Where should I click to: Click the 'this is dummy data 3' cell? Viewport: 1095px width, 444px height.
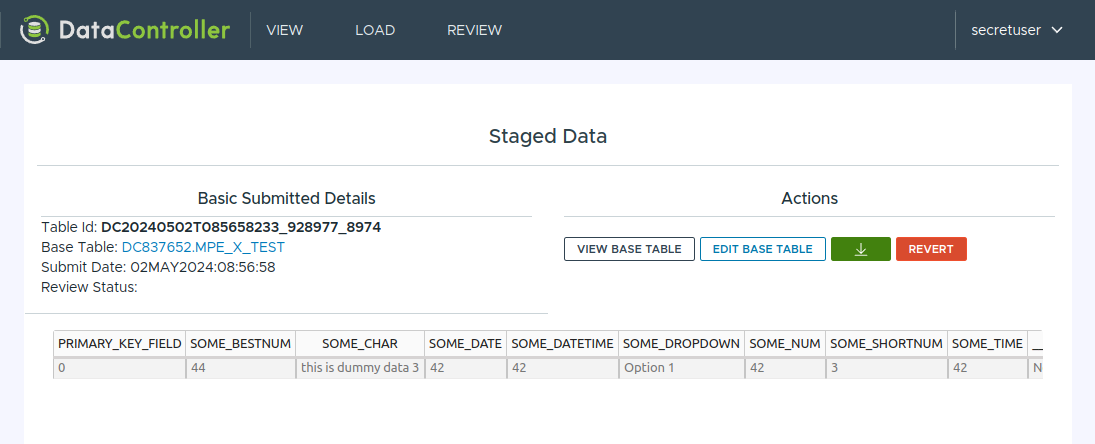coord(360,368)
